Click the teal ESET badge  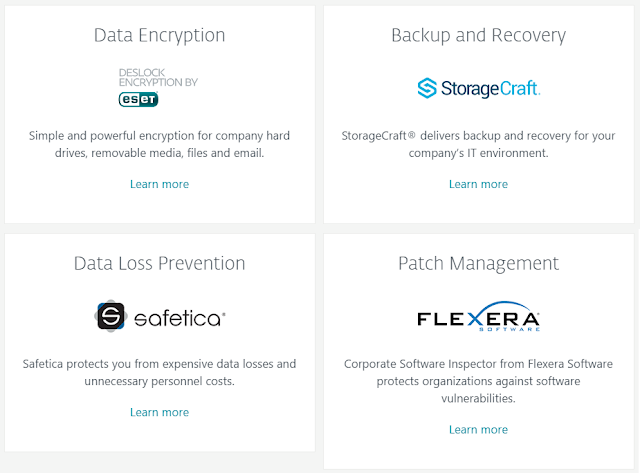click(139, 98)
